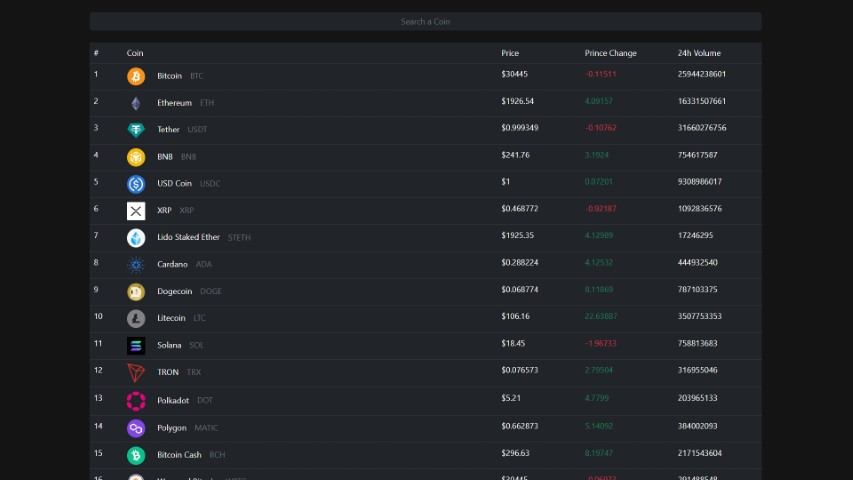
Task: Click the 24h Volume column header
Action: point(699,53)
